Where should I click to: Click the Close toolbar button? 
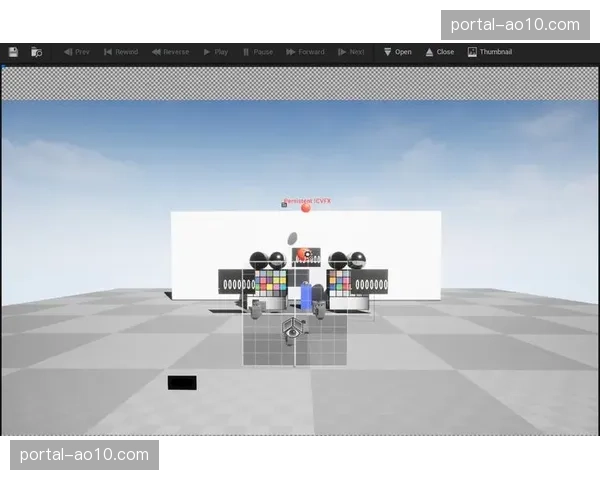[440, 52]
